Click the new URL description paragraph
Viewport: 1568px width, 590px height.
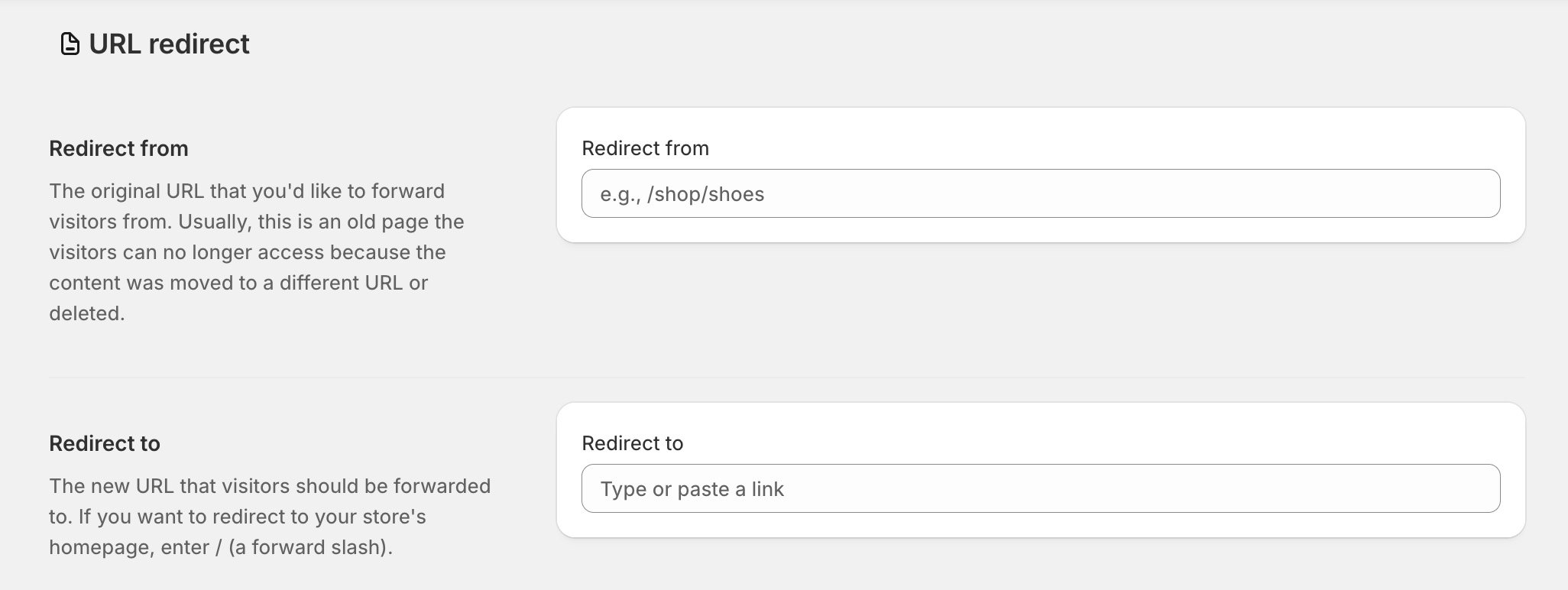pyautogui.click(x=269, y=517)
